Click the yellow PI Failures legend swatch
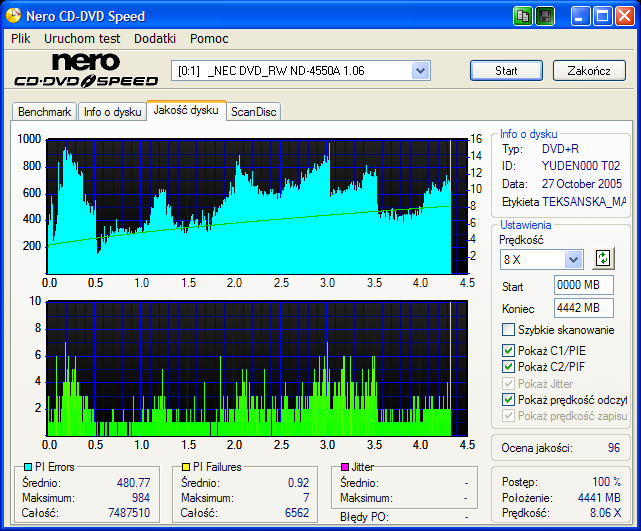Image resolution: width=641 pixels, height=531 pixels. [x=186, y=467]
